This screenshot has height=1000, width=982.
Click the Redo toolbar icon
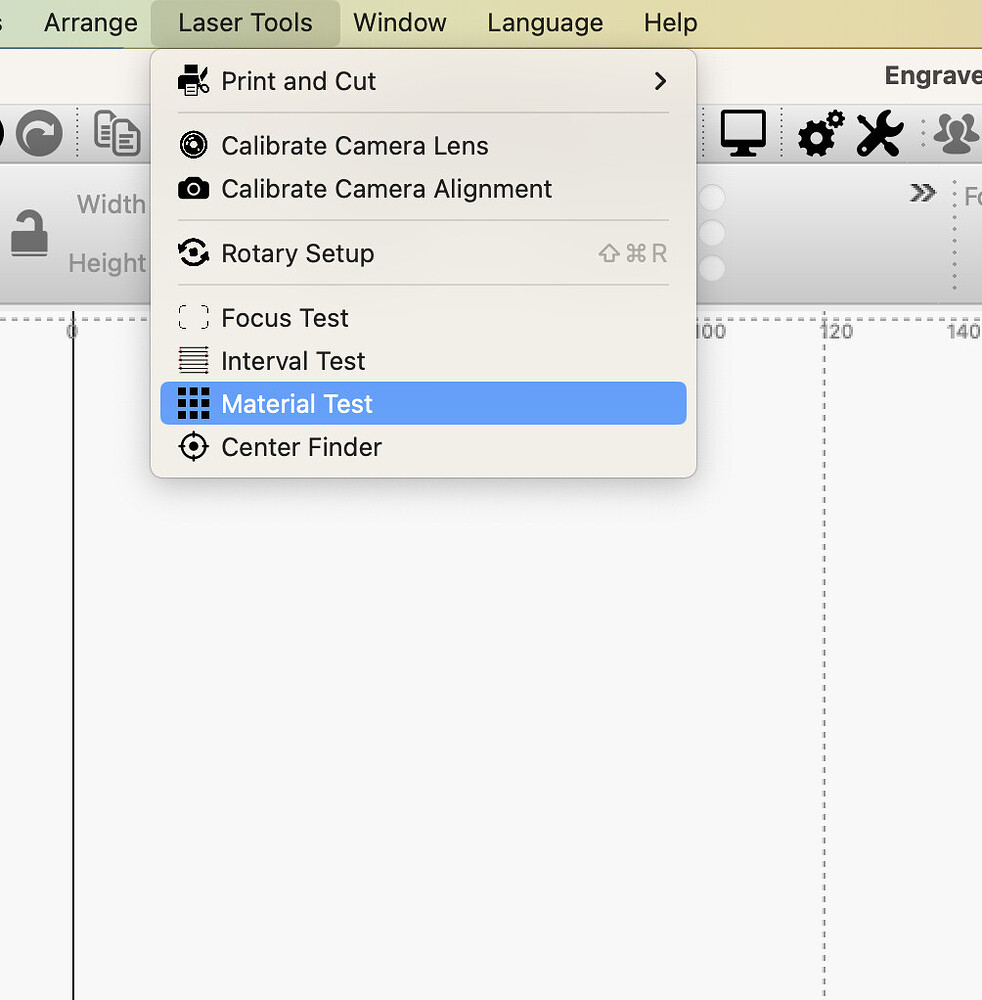[38, 133]
